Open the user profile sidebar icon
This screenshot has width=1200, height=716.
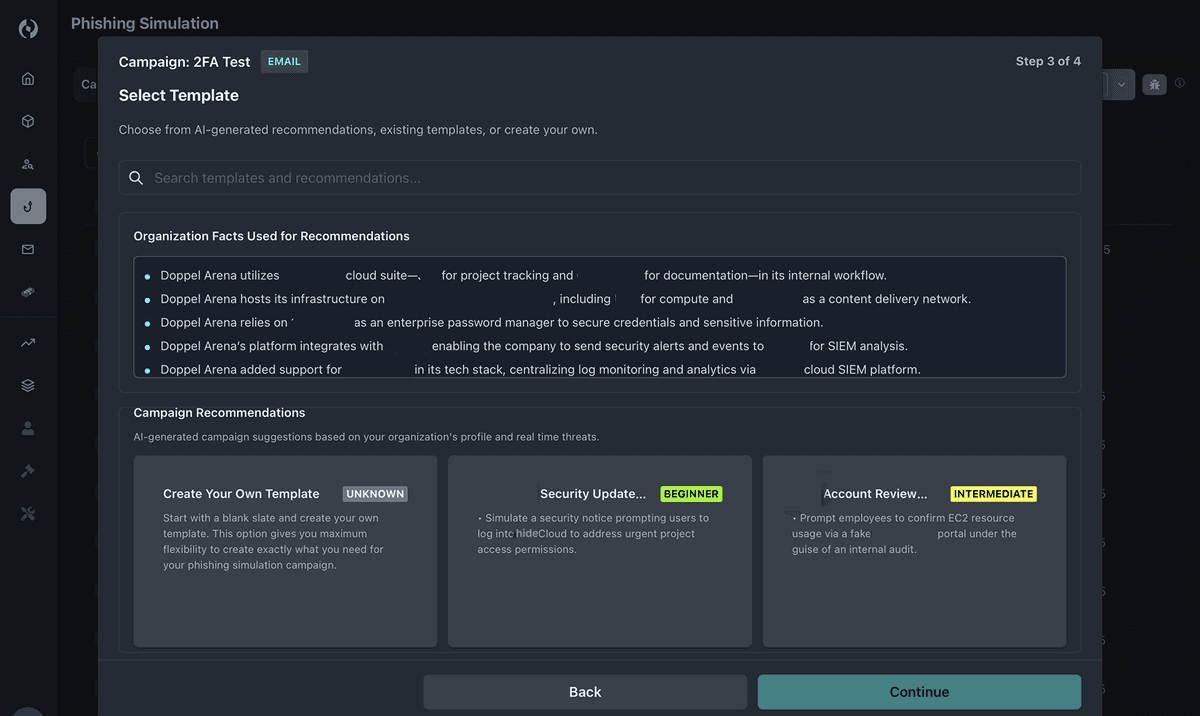coord(27,427)
